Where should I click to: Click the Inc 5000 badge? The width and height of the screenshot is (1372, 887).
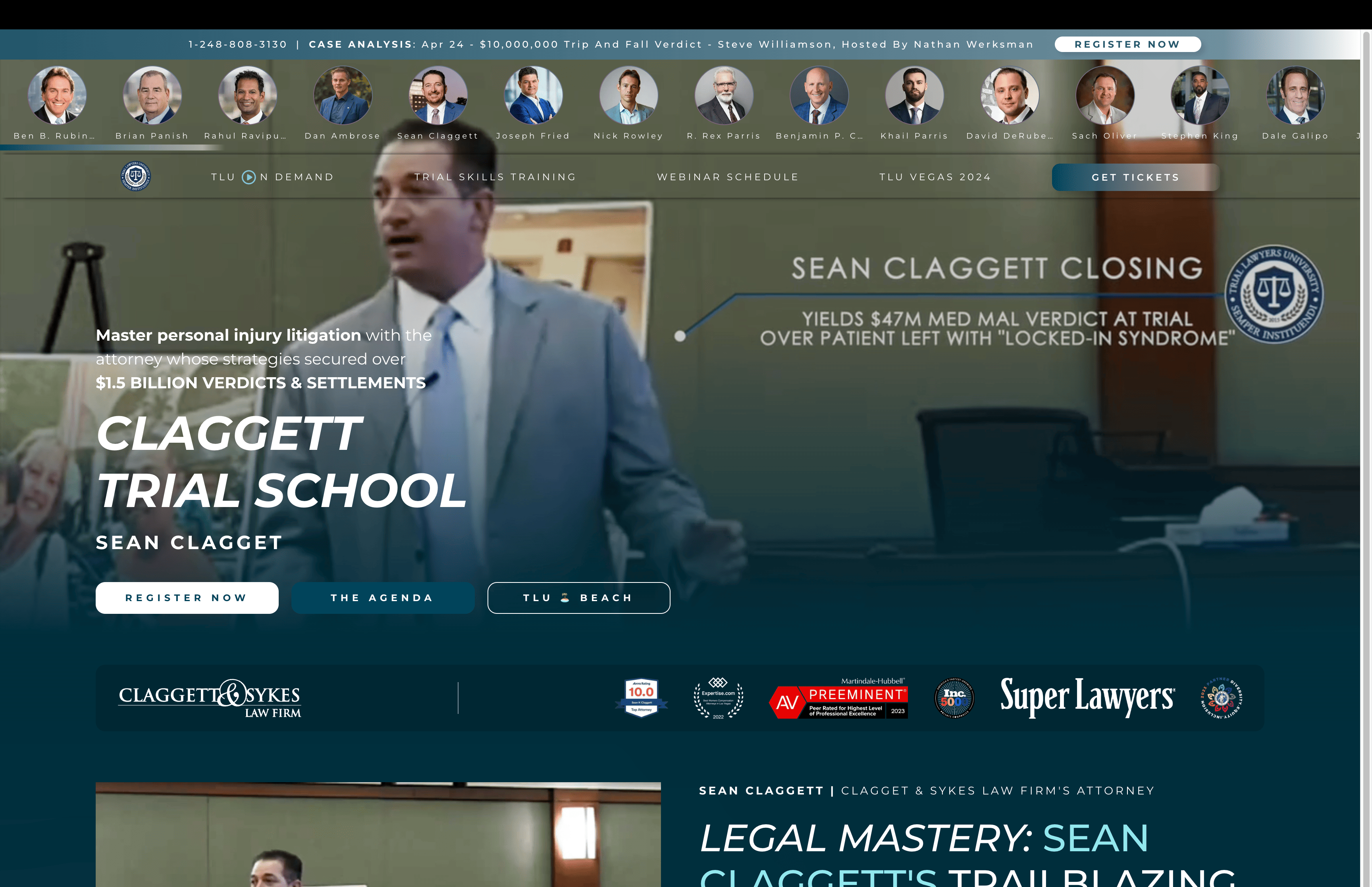[x=955, y=698]
